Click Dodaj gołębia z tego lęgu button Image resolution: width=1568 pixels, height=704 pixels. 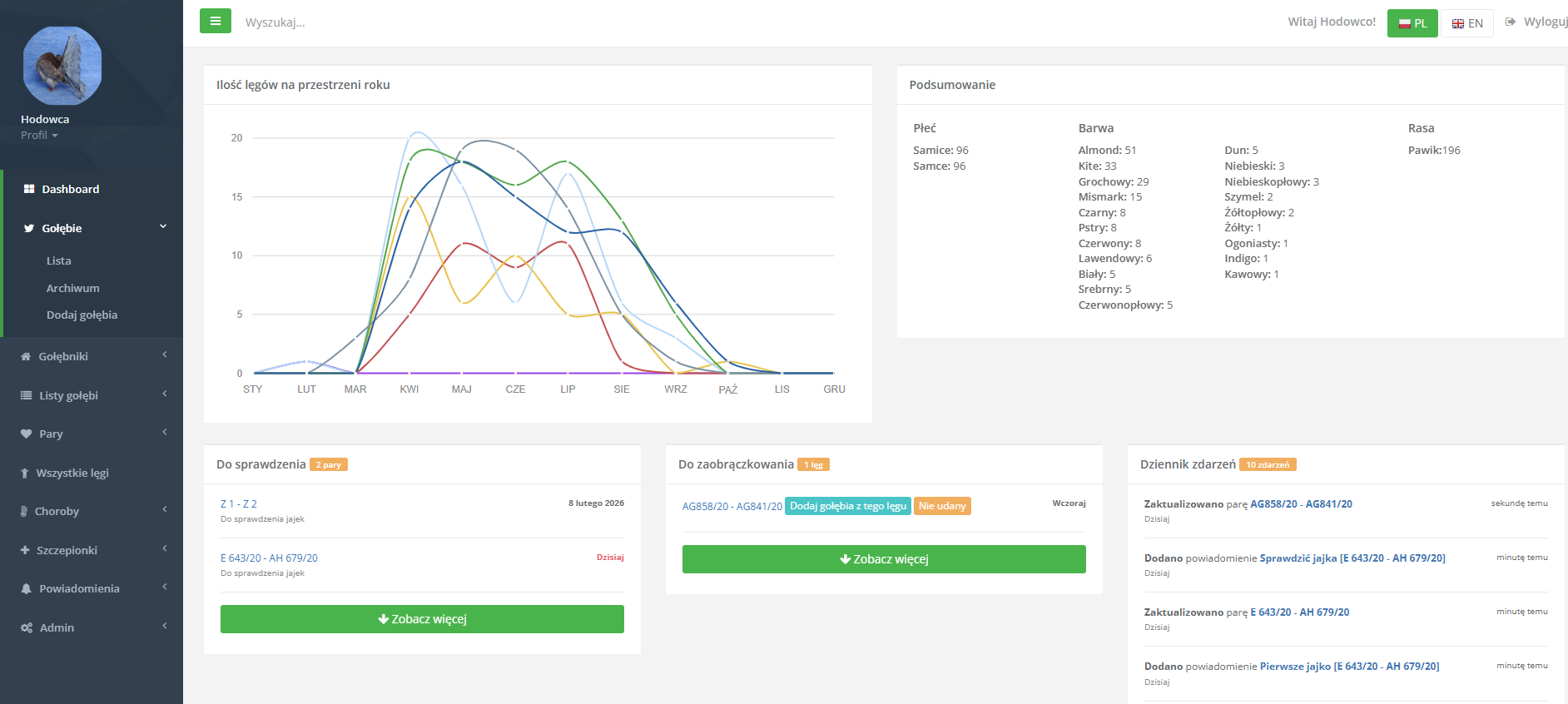pos(847,506)
